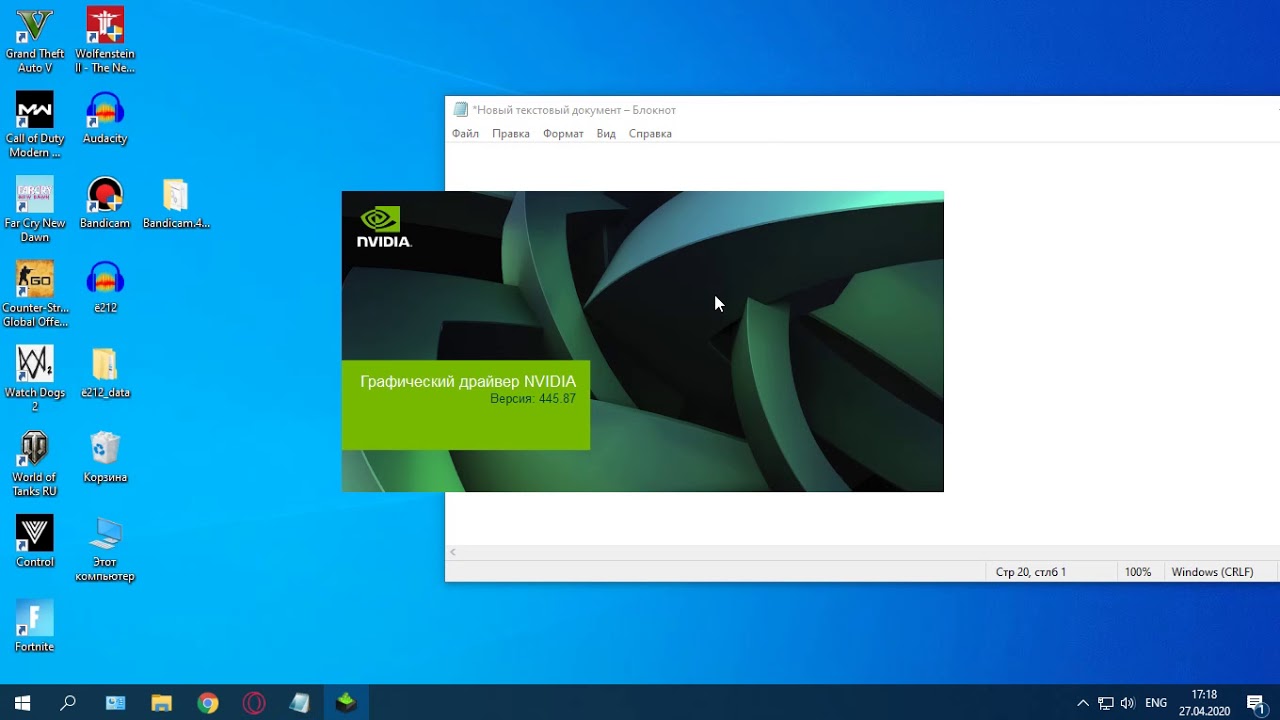This screenshot has height=720, width=1280.
Task: Show hidden system tray icons
Action: pyautogui.click(x=1083, y=703)
